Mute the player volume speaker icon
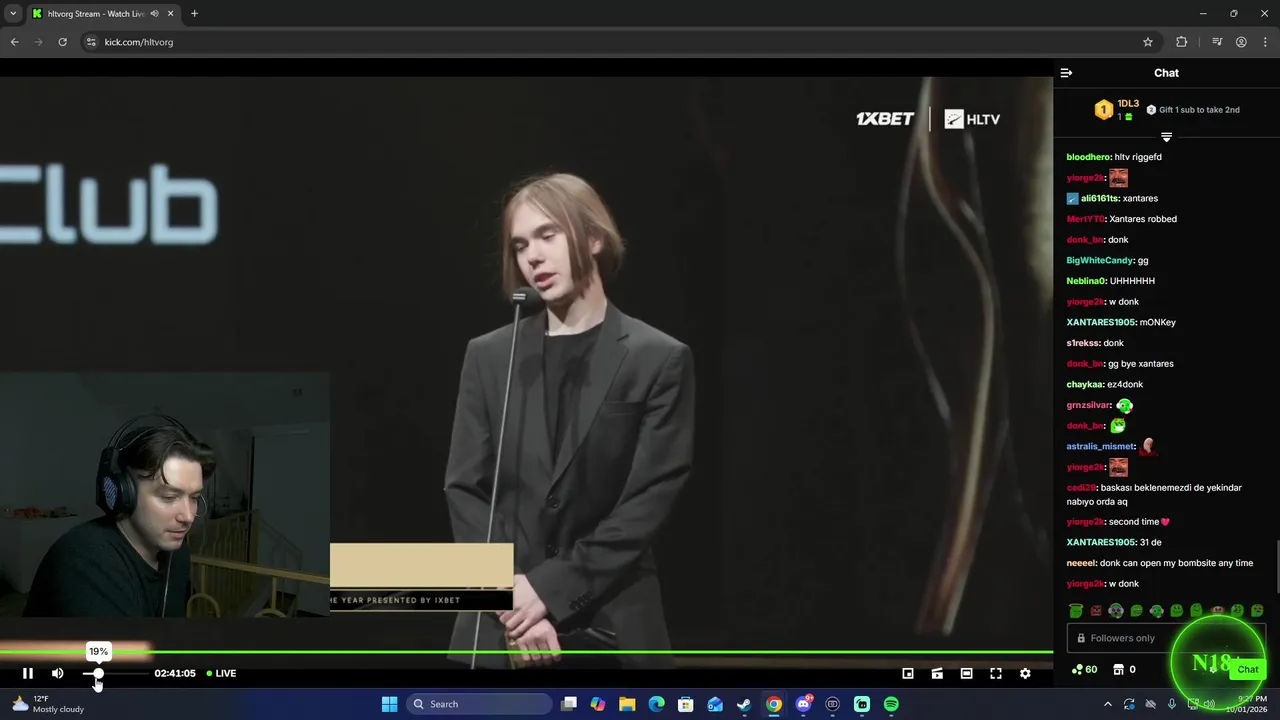 [58, 673]
